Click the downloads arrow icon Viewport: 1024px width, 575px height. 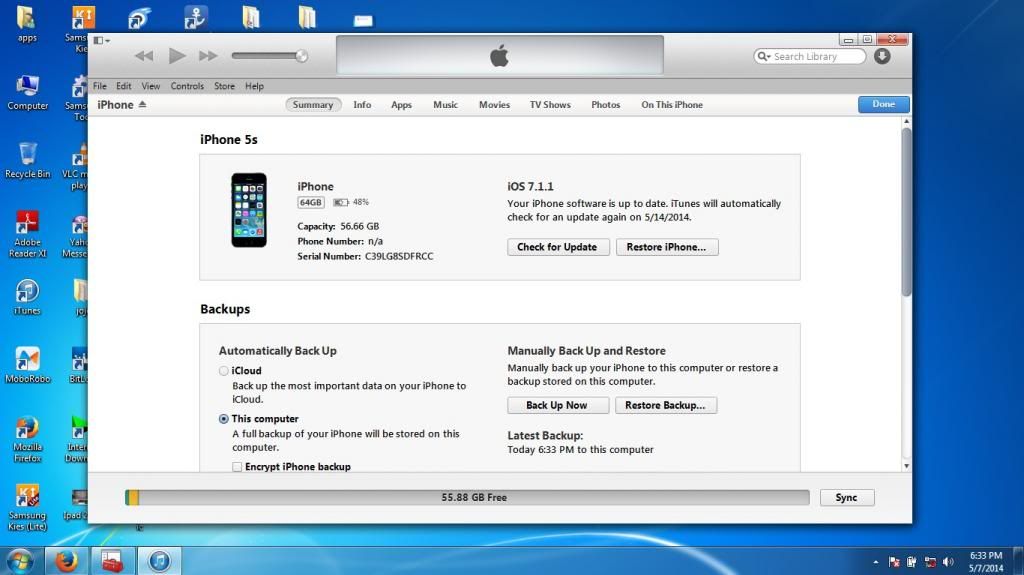[x=882, y=56]
